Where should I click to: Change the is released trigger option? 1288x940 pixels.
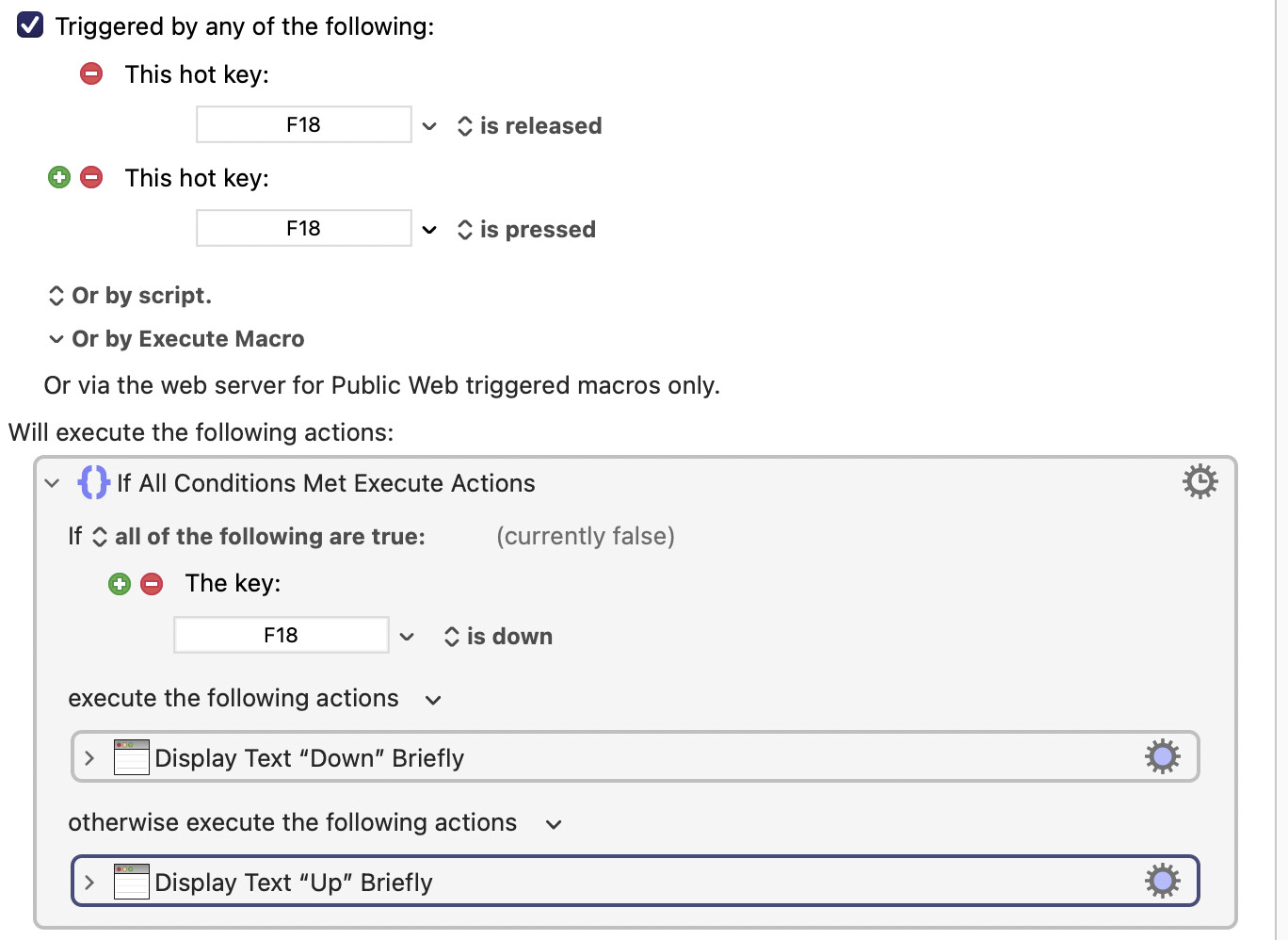pos(529,126)
